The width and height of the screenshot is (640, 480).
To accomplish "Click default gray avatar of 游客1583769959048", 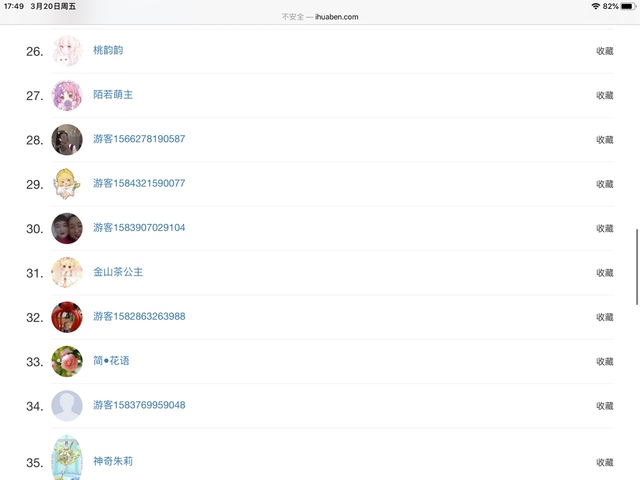I will click(67, 405).
